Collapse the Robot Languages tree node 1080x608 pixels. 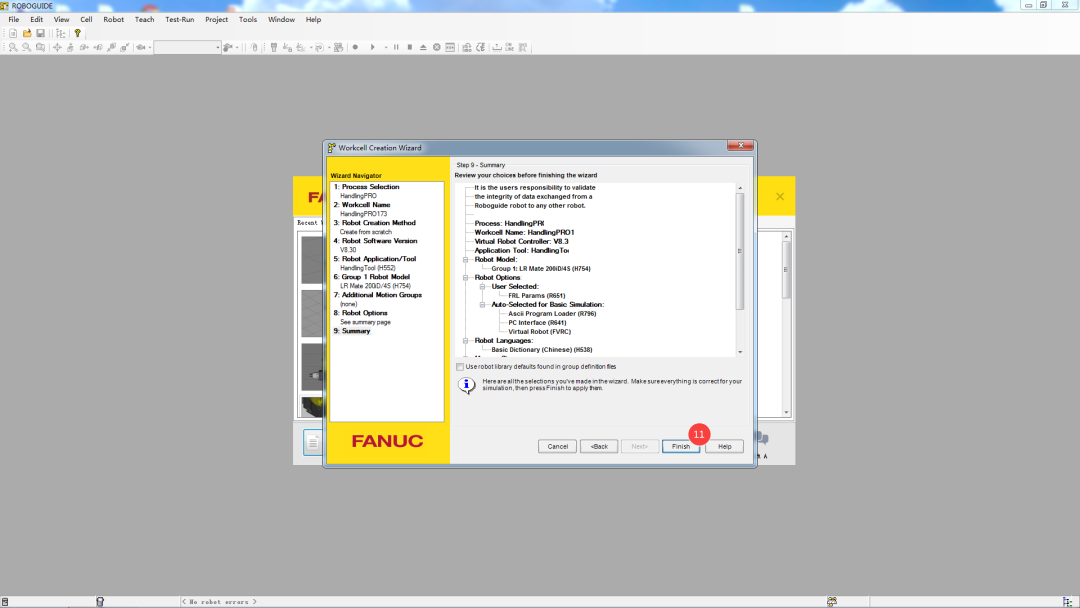point(466,341)
